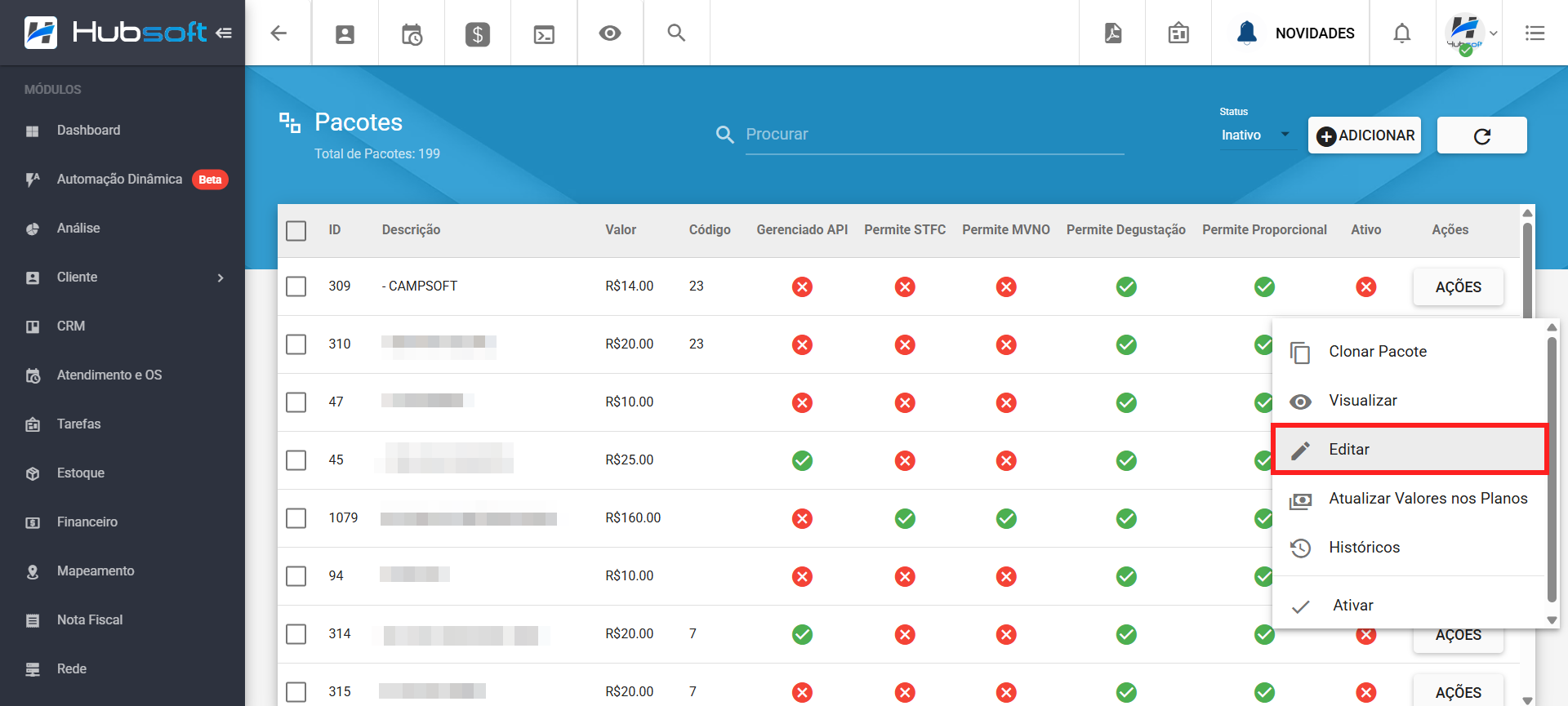Screen dimensions: 1568x706
Task: Open global search magnifier in the top toolbar
Action: [x=676, y=33]
